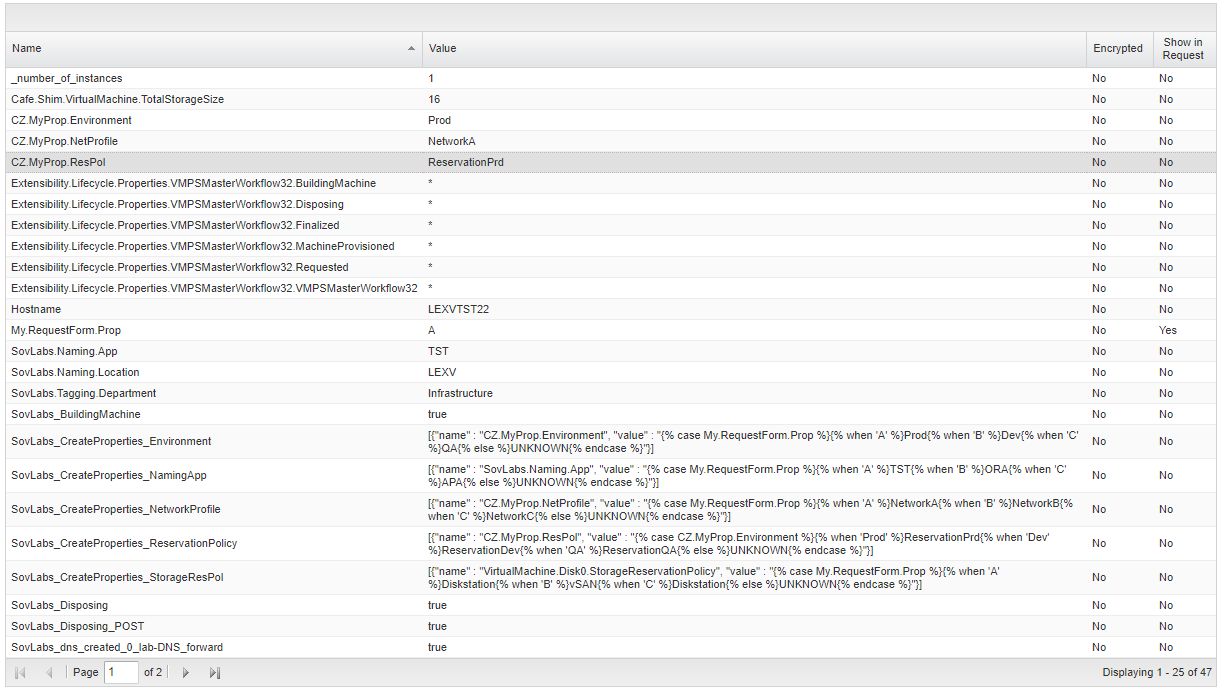Click the _number_of_instances property
The height and width of the screenshot is (692, 1223).
click(x=67, y=78)
